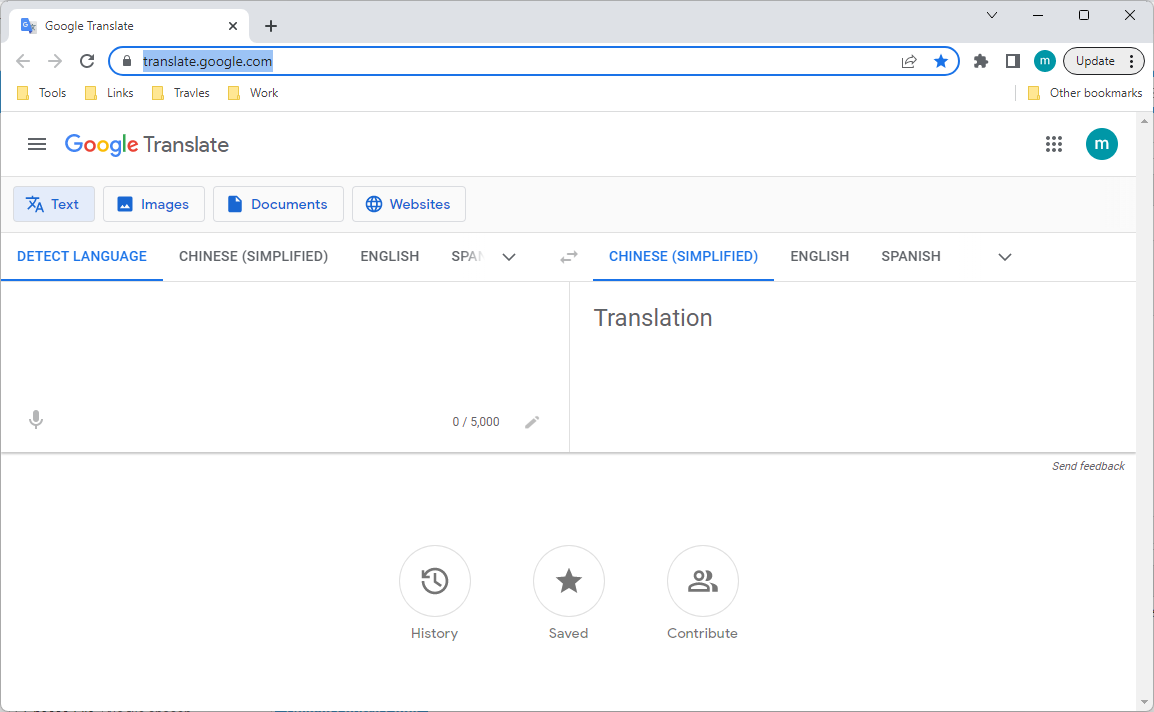Swap source and target languages
This screenshot has height=712, width=1154.
569,257
